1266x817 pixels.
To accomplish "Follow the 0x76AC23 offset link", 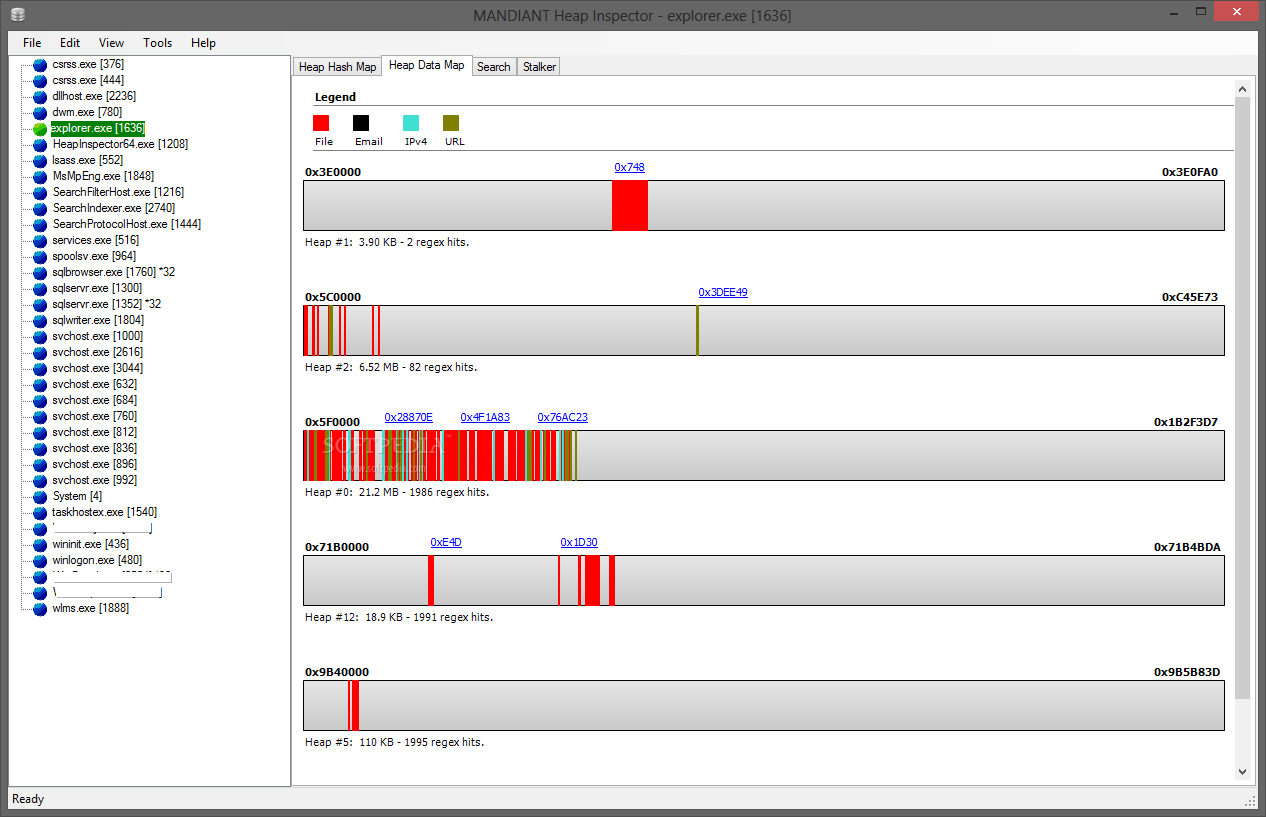I will [562, 418].
